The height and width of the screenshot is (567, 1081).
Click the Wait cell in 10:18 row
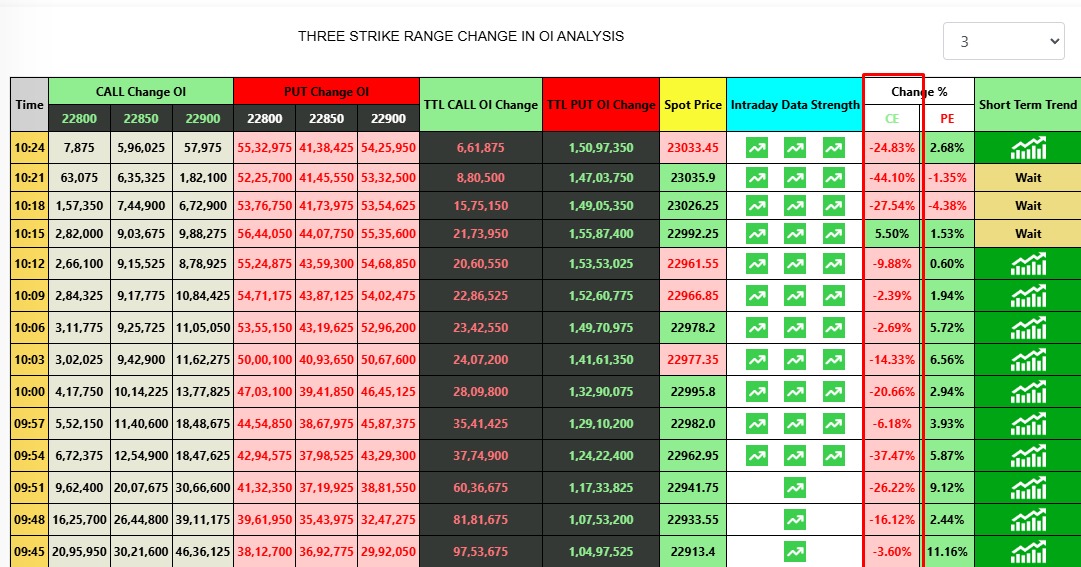tap(1028, 206)
